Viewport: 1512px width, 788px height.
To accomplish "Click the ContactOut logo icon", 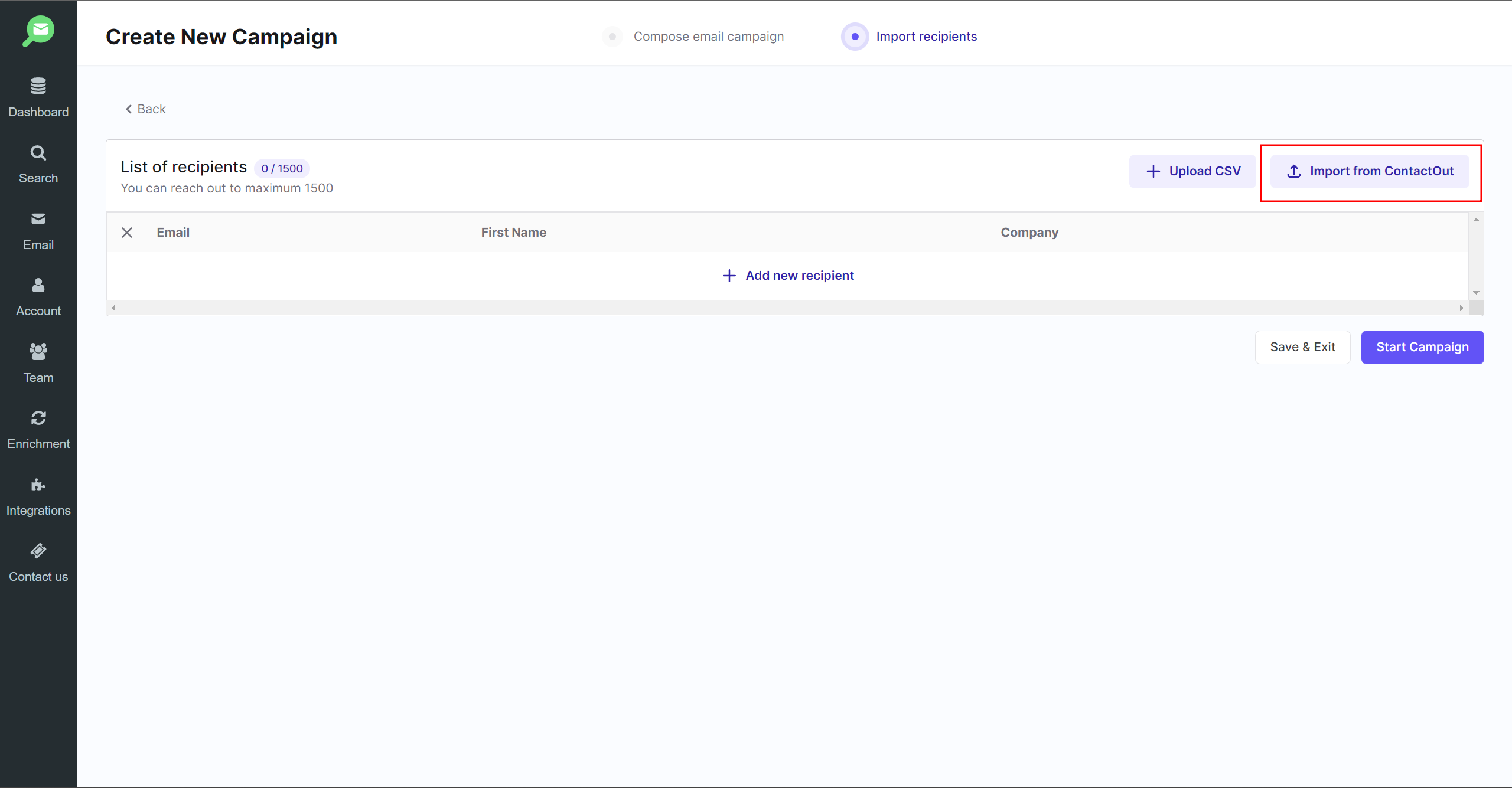I will pos(38,31).
